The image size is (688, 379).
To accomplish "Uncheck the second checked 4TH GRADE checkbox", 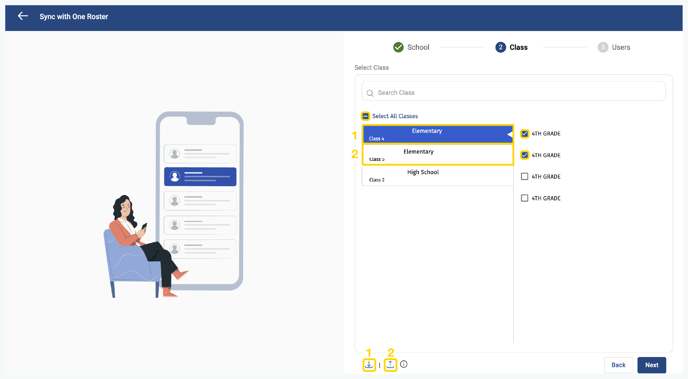I will 524,155.
